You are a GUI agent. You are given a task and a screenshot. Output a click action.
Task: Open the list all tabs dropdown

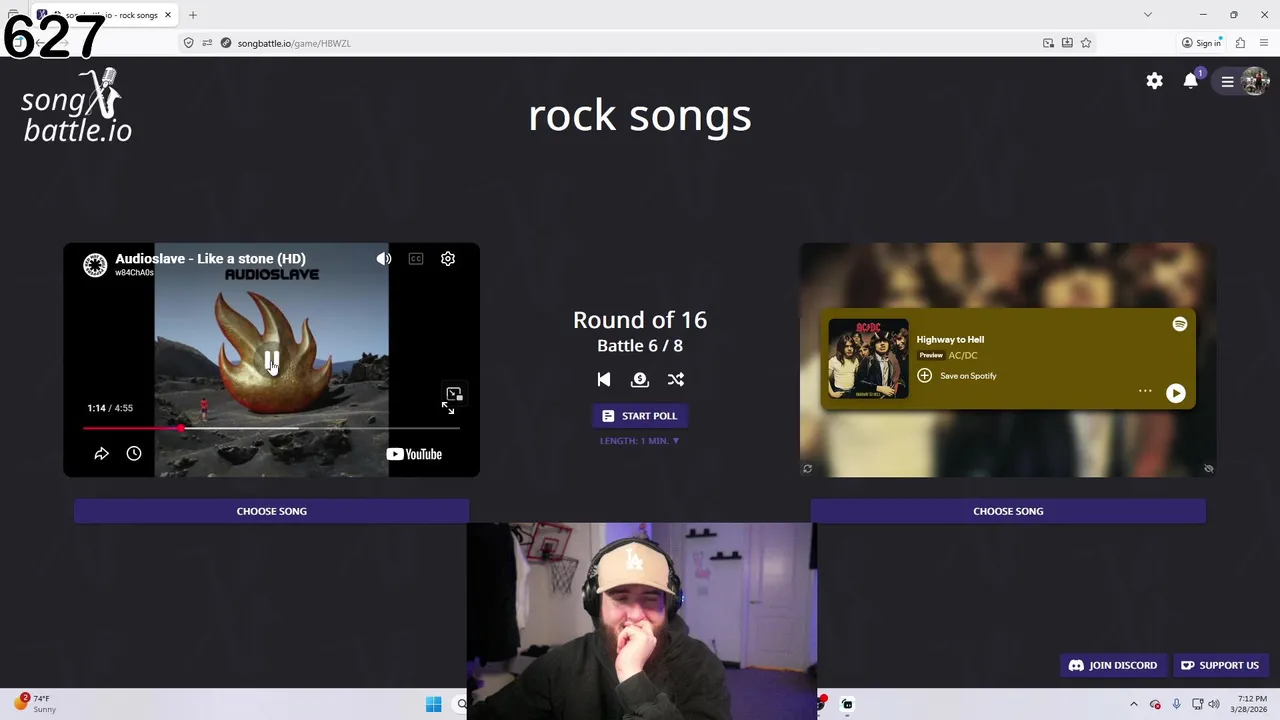pyautogui.click(x=1147, y=15)
